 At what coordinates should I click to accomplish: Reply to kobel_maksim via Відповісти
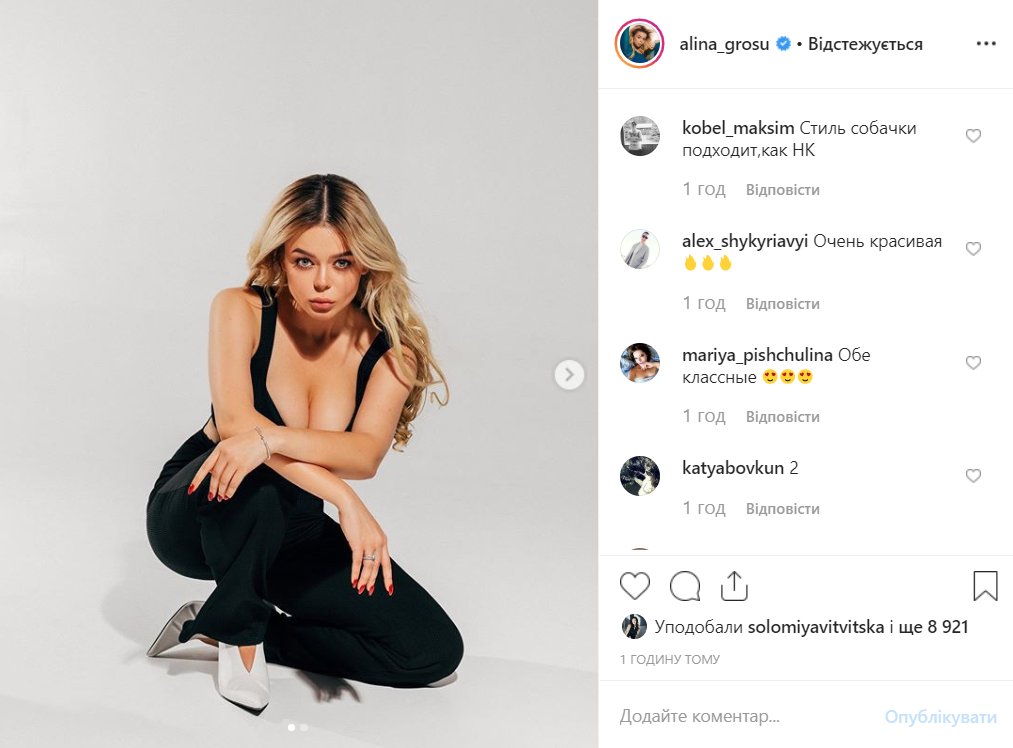click(x=782, y=190)
